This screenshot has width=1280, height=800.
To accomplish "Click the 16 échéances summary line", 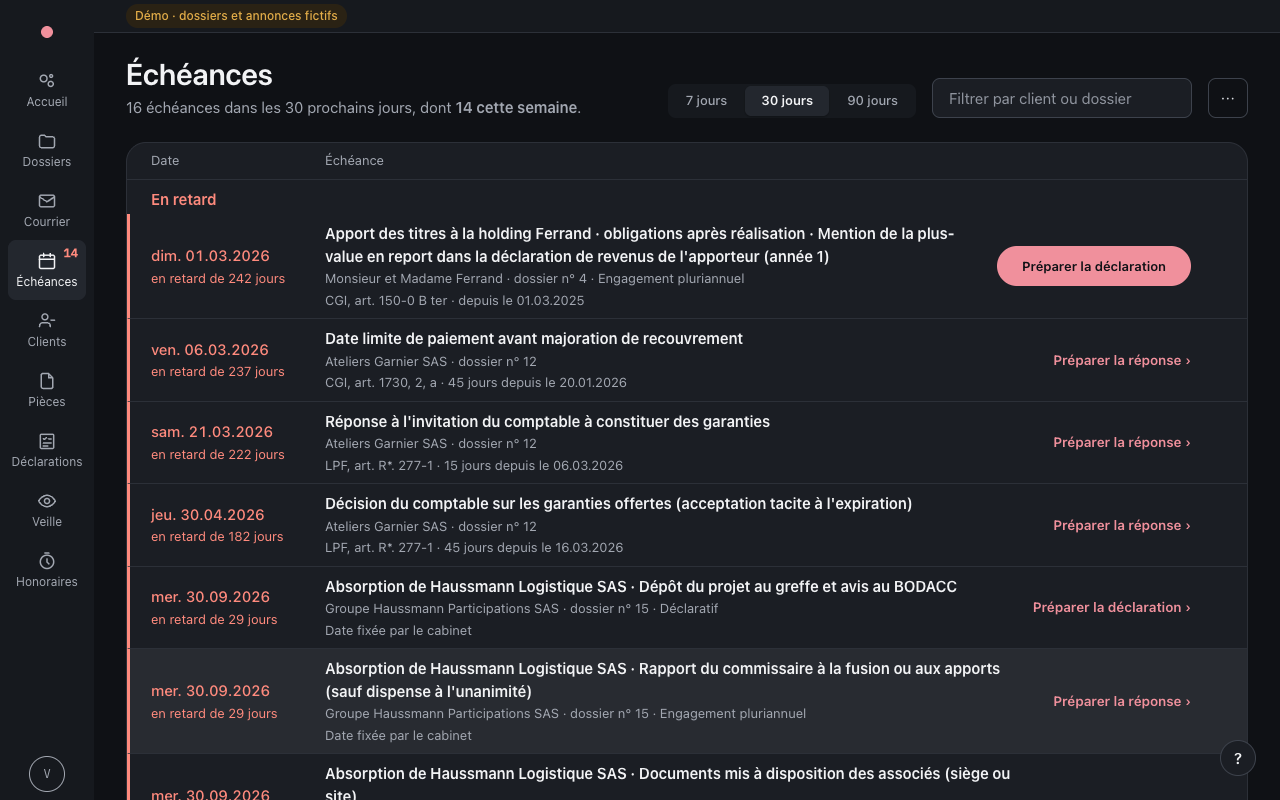I will pyautogui.click(x=353, y=108).
